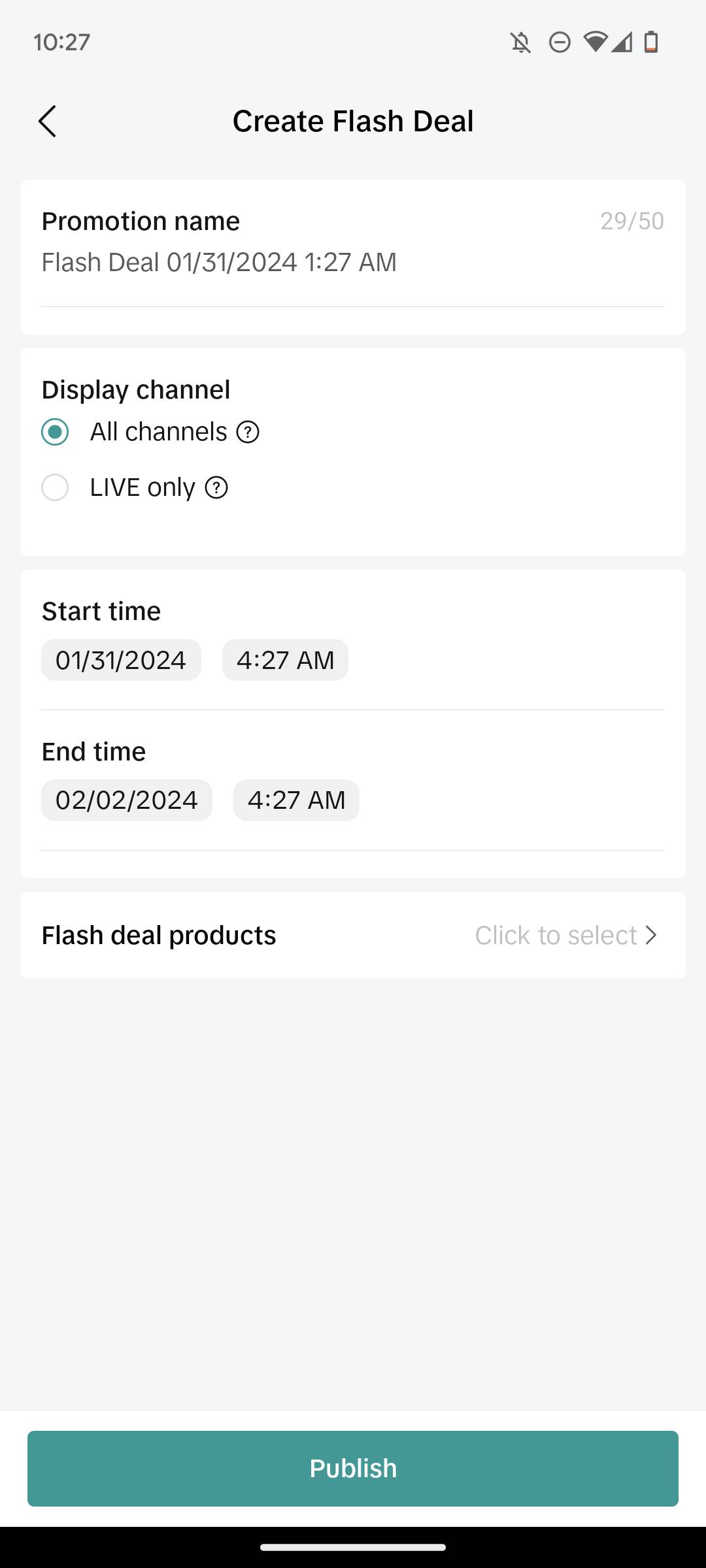
Task: Open the end date picker 02/02/2024
Action: point(127,800)
